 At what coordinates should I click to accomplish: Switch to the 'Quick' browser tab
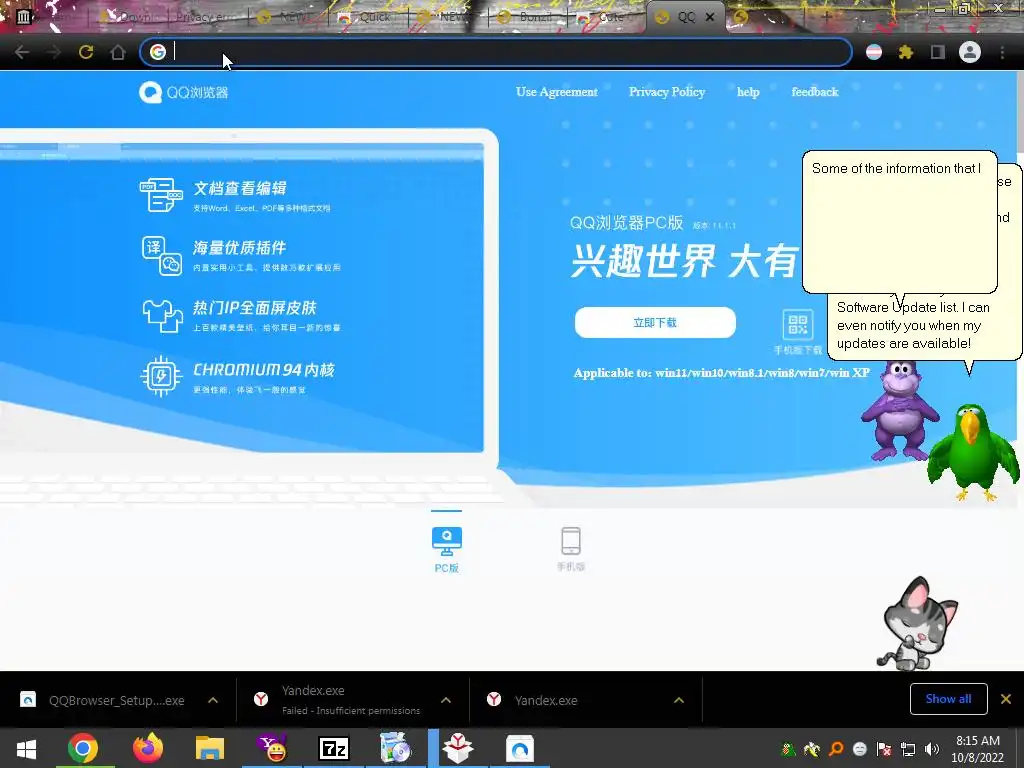tap(368, 17)
